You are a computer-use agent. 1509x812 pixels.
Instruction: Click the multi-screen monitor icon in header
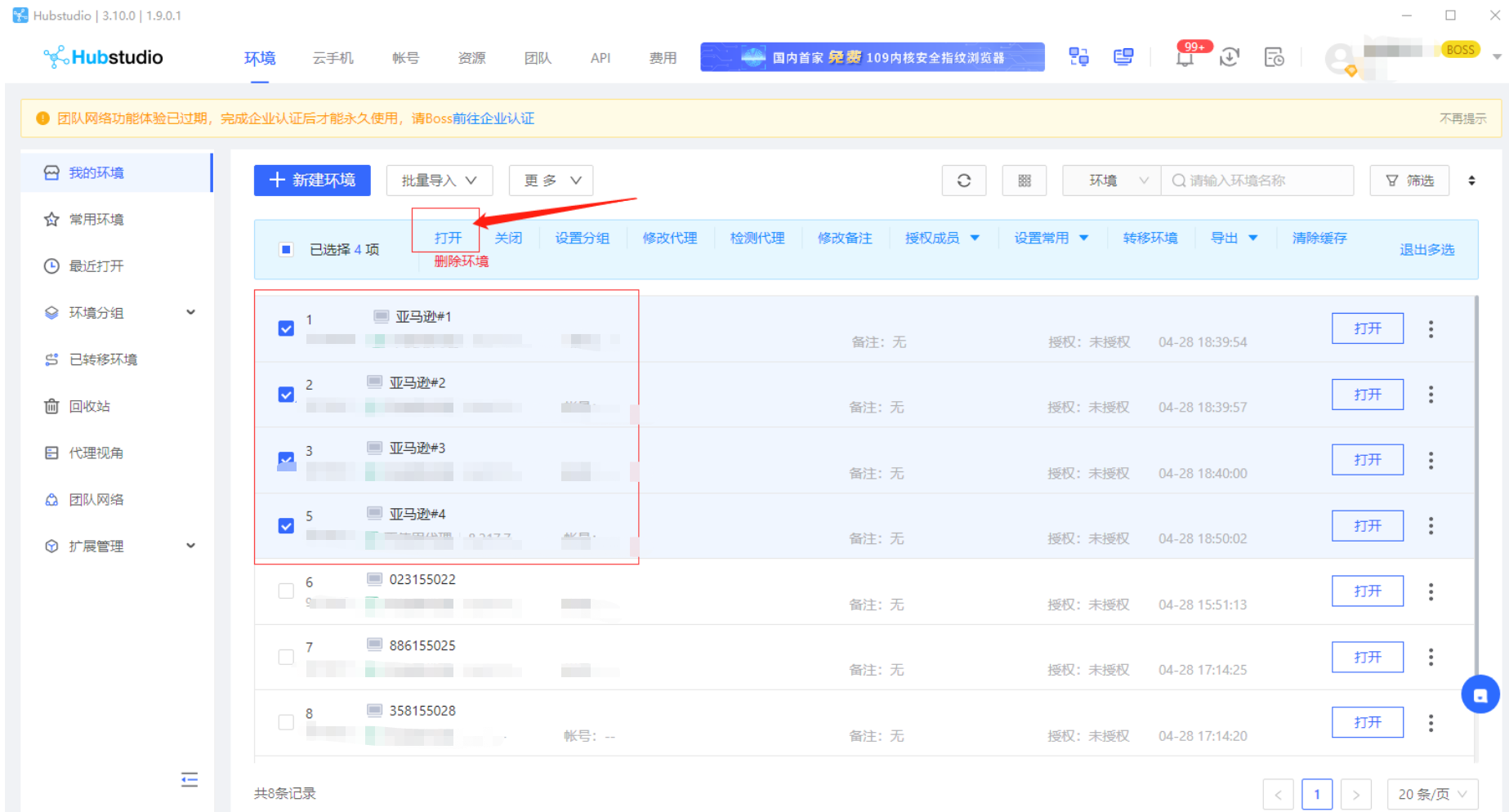1123,57
